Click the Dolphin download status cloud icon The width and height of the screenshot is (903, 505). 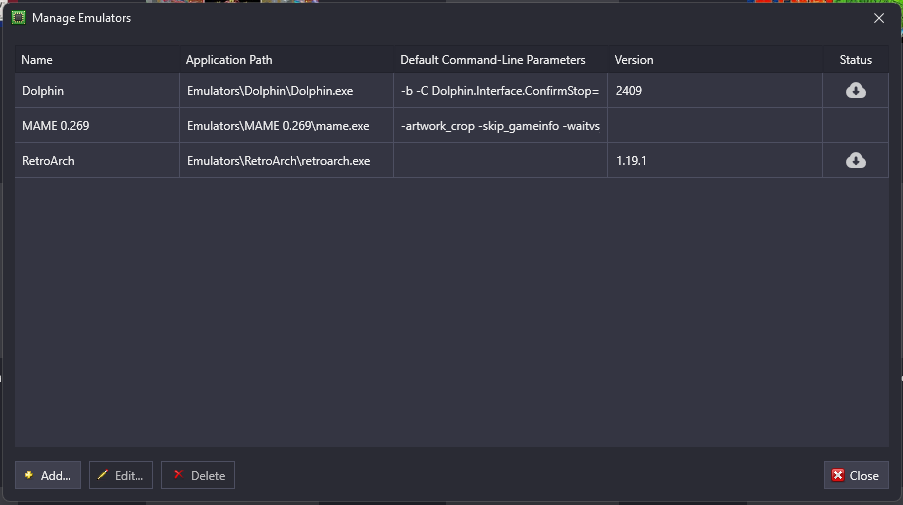pyautogui.click(x=855, y=90)
